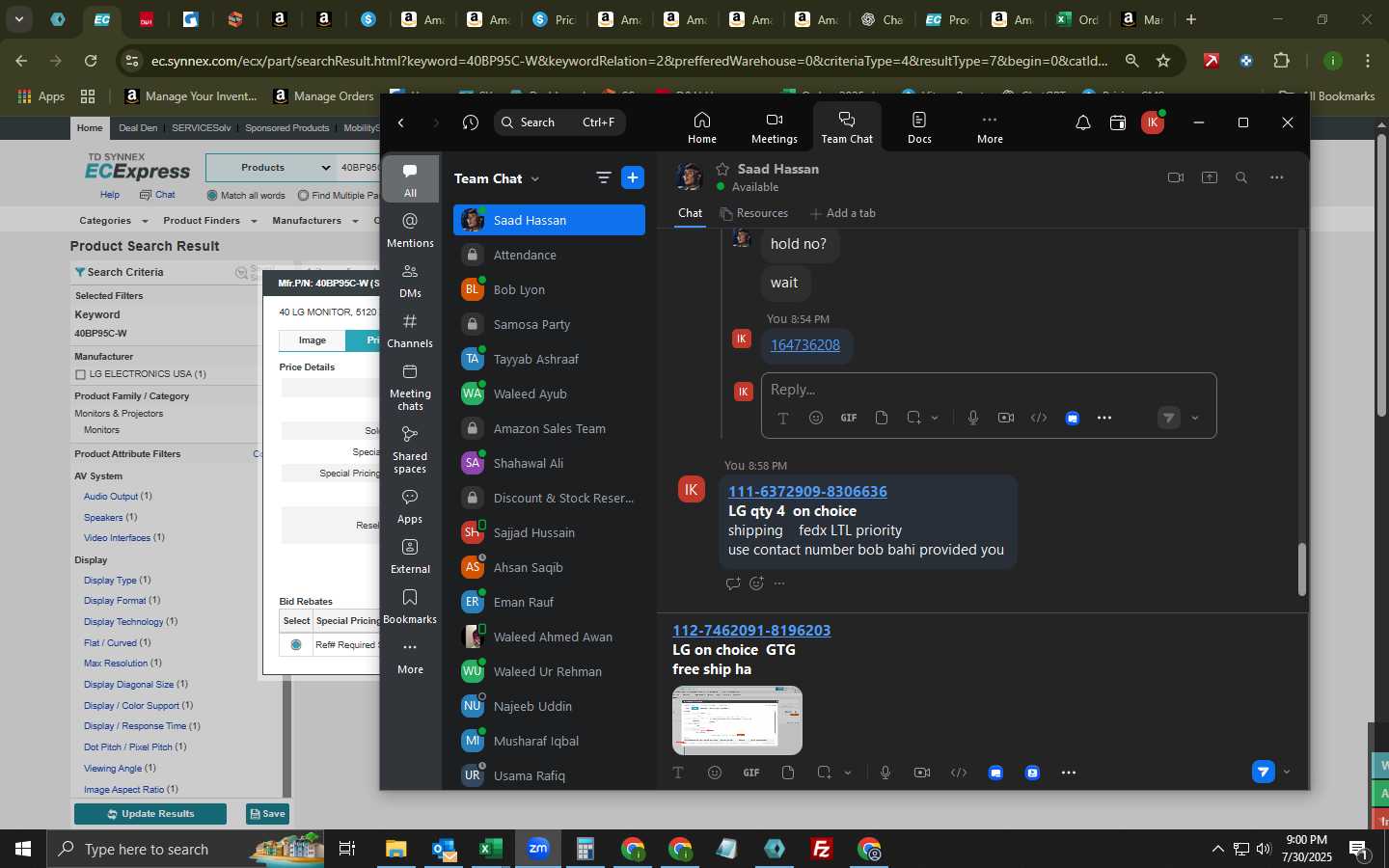
Task: Open order link 164736208
Action: click(804, 345)
